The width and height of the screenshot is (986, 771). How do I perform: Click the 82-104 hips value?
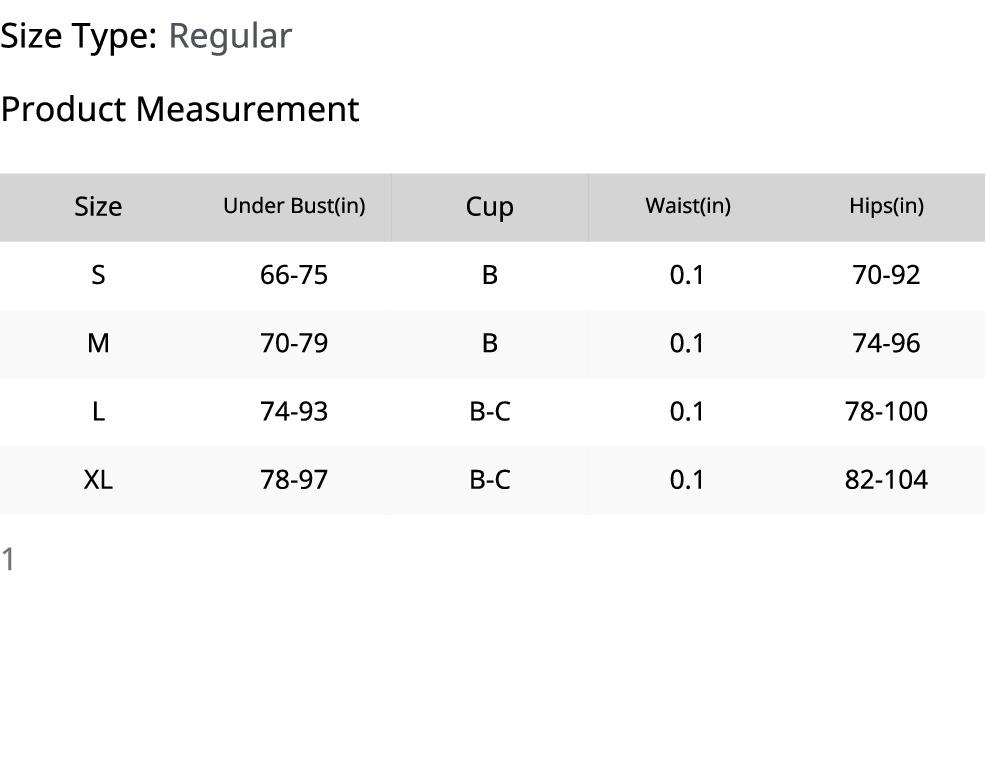[886, 480]
